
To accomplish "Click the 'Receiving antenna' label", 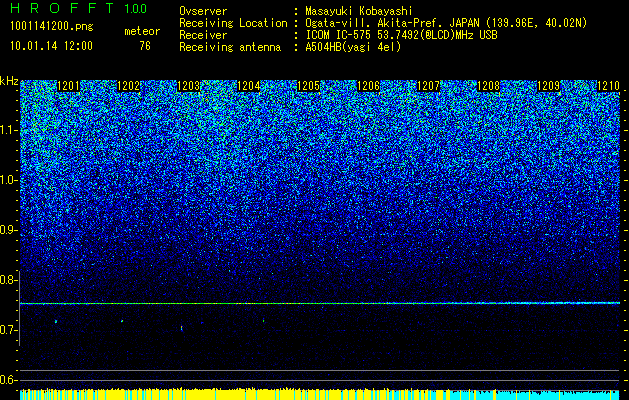I will (230, 47).
